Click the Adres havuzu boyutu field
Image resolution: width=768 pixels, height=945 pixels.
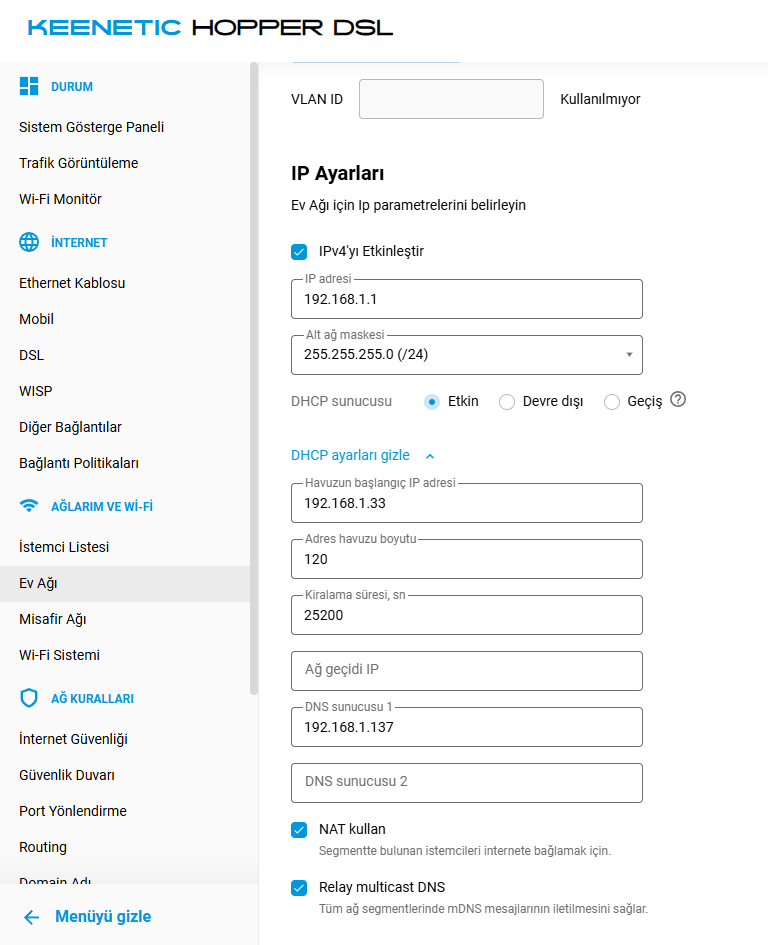click(467, 559)
